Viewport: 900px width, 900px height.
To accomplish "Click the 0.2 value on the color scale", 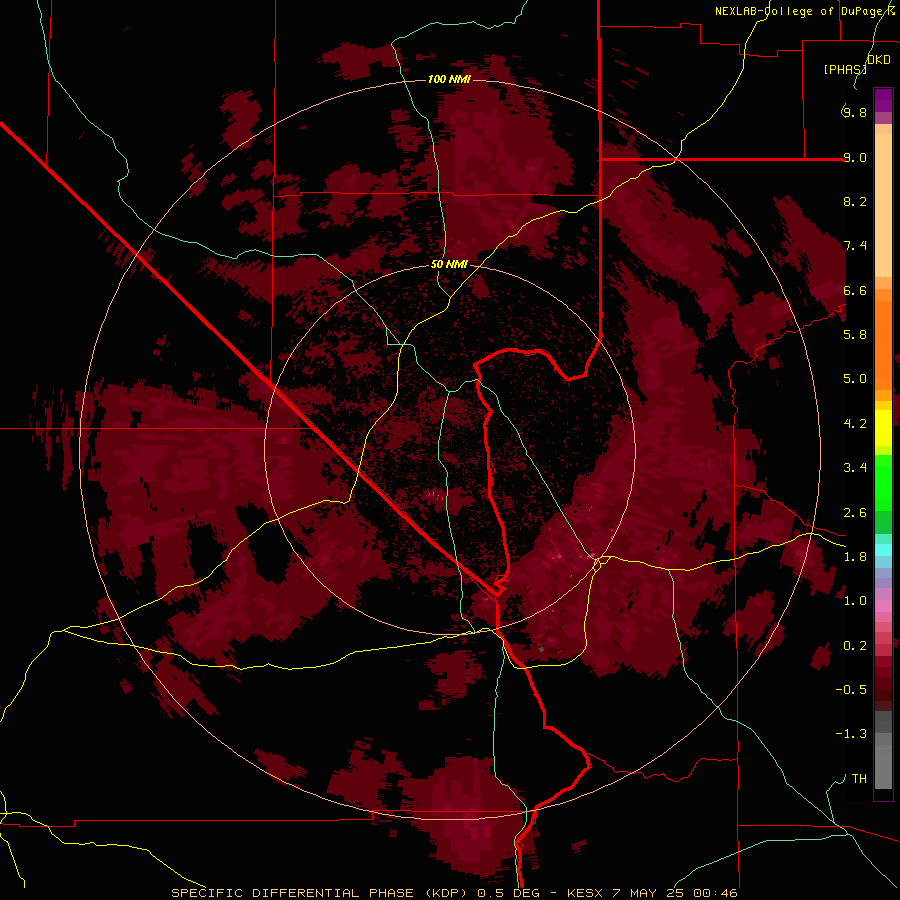I will point(855,646).
